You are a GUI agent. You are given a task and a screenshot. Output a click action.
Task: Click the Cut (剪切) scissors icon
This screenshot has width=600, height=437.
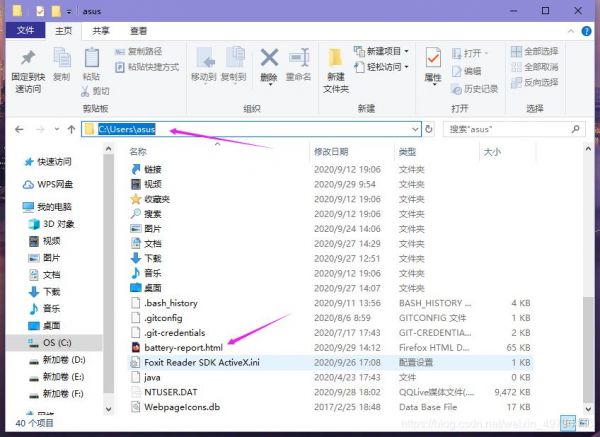(85, 91)
